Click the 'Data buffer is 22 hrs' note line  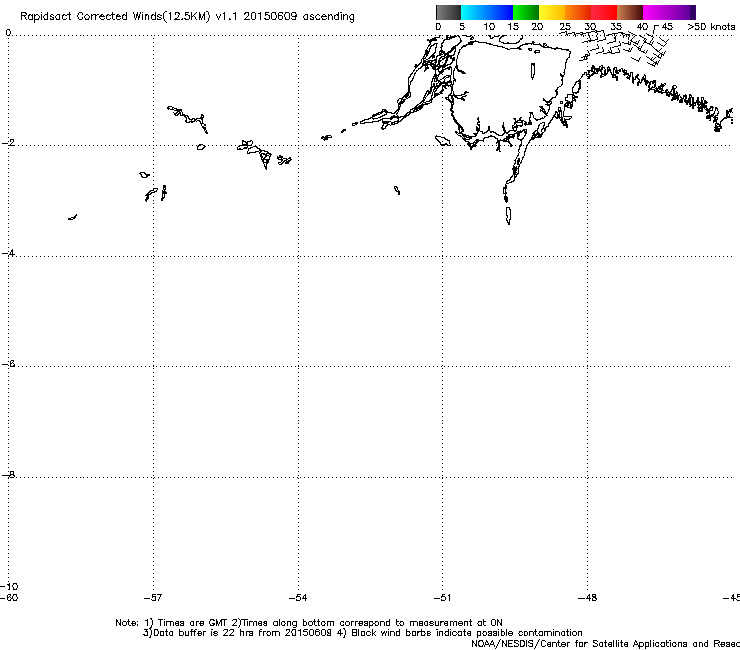click(x=362, y=633)
